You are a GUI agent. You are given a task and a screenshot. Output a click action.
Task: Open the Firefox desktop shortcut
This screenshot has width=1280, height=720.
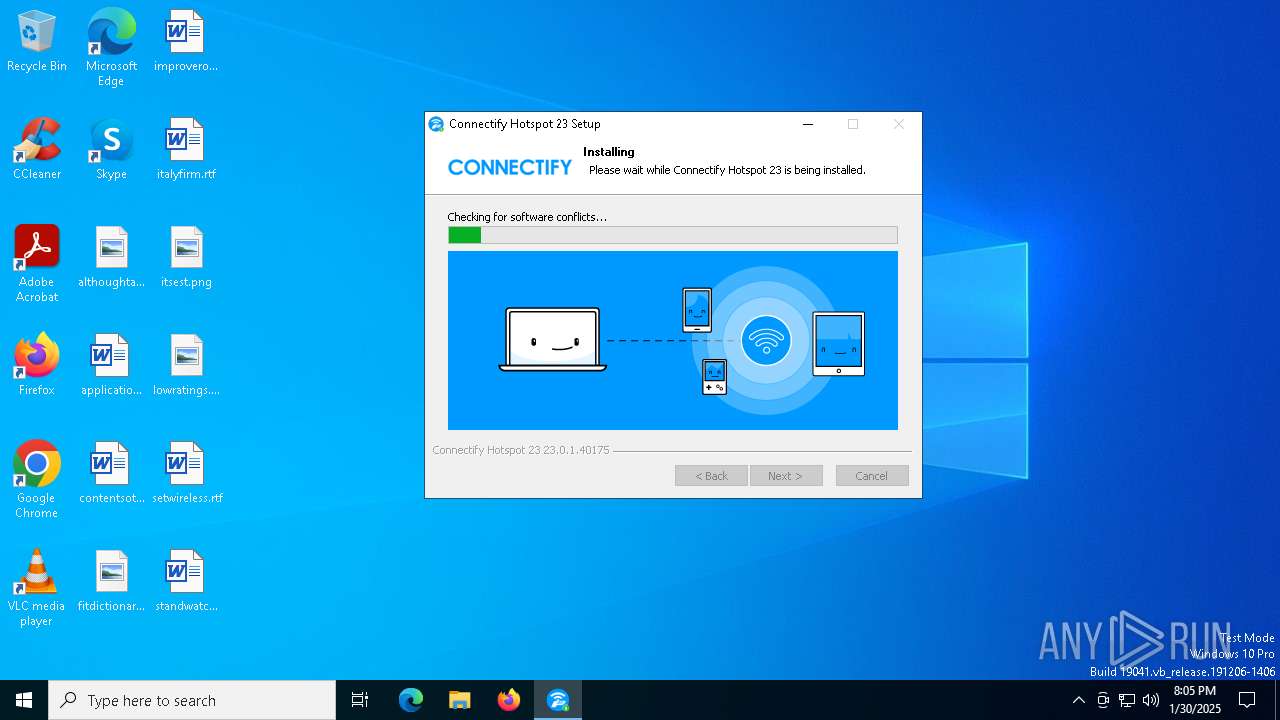(37, 366)
